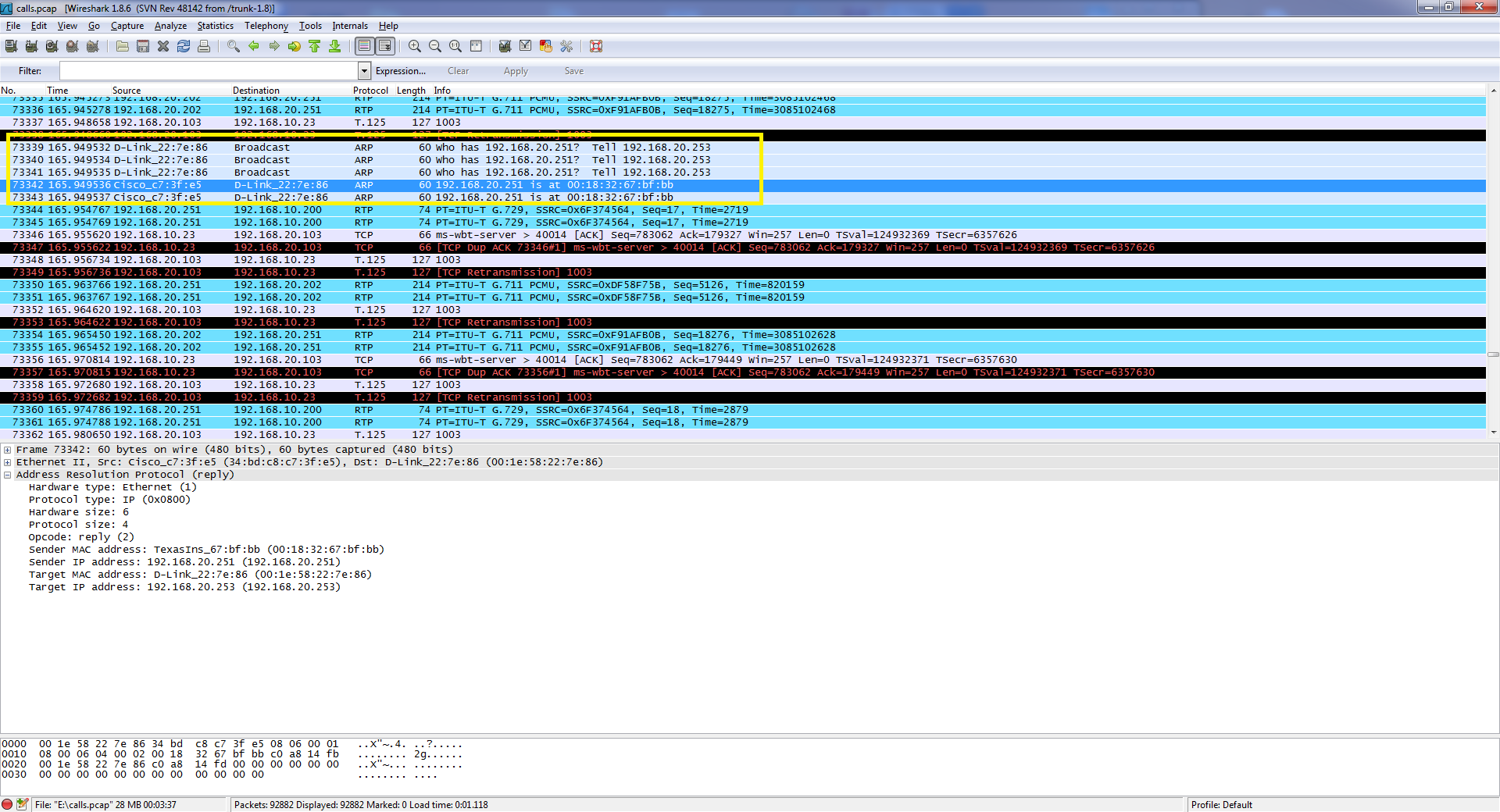This screenshot has height=812, width=1500.
Task: Click the Help lifebuoy icon
Action: click(596, 47)
